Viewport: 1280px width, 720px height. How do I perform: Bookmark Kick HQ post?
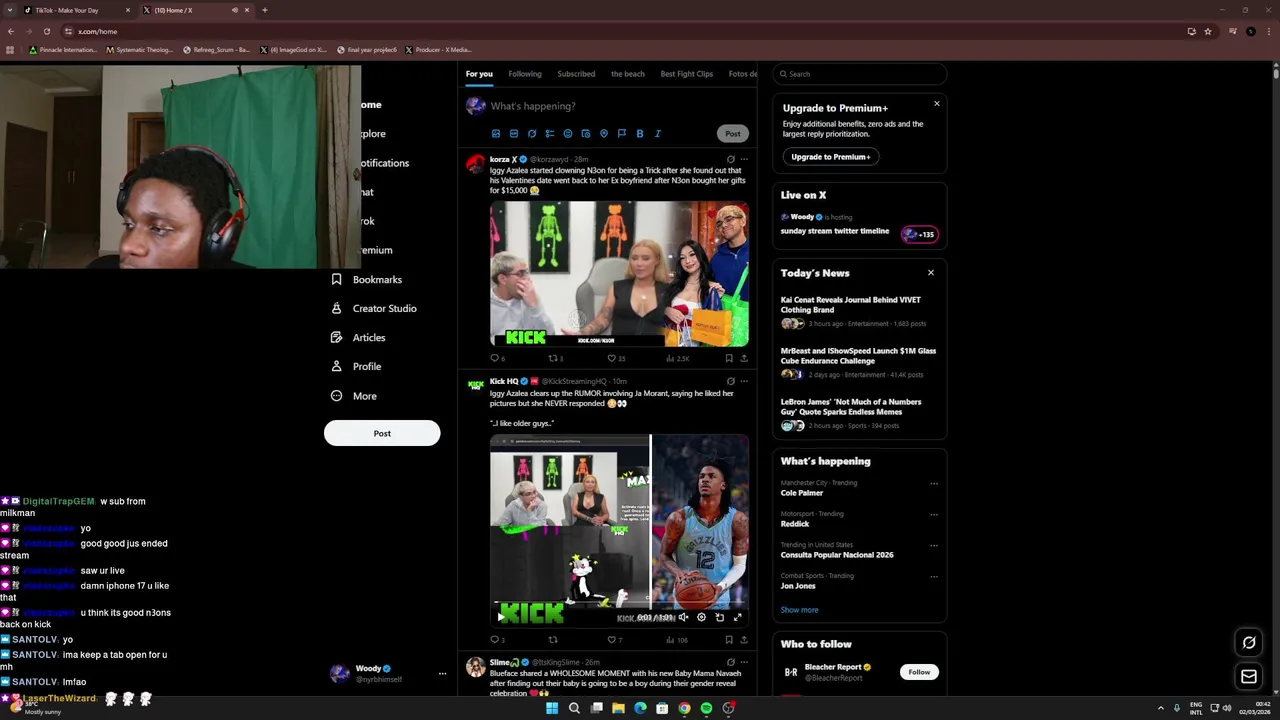click(x=729, y=640)
